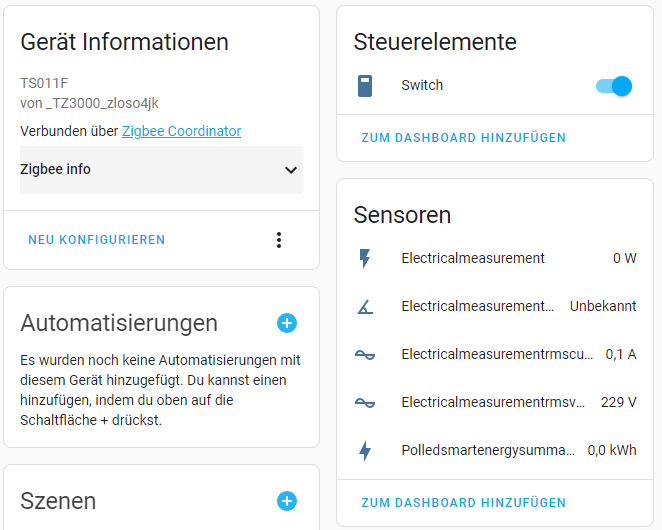Open the Zigbee Coordinator link

[182, 131]
